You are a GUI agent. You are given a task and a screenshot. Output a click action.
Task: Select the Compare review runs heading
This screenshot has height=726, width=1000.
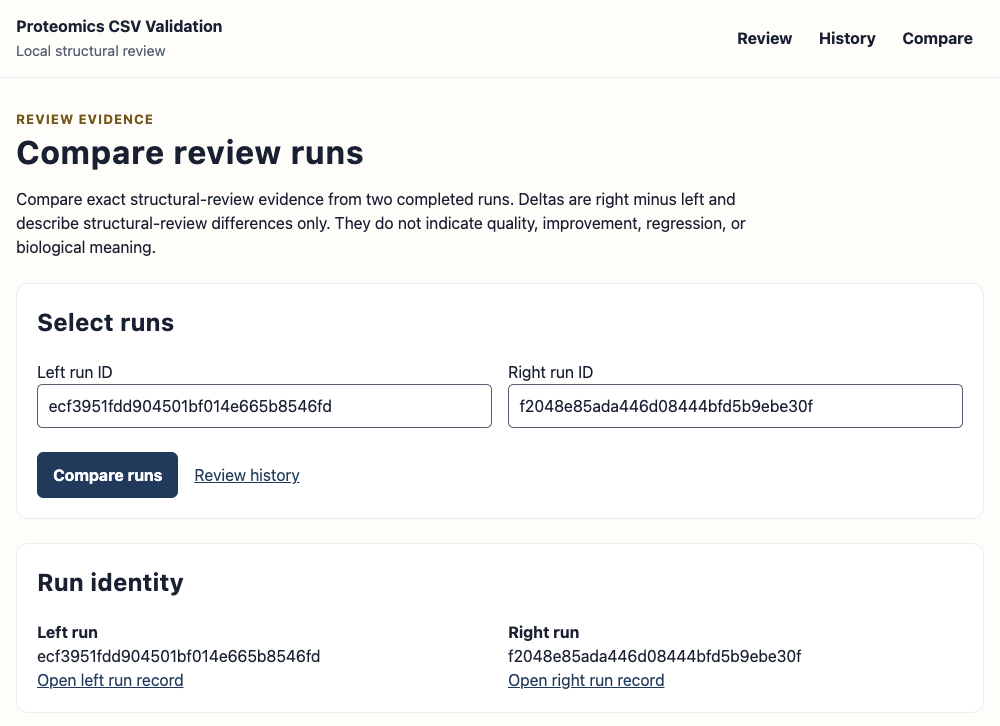coord(189,153)
